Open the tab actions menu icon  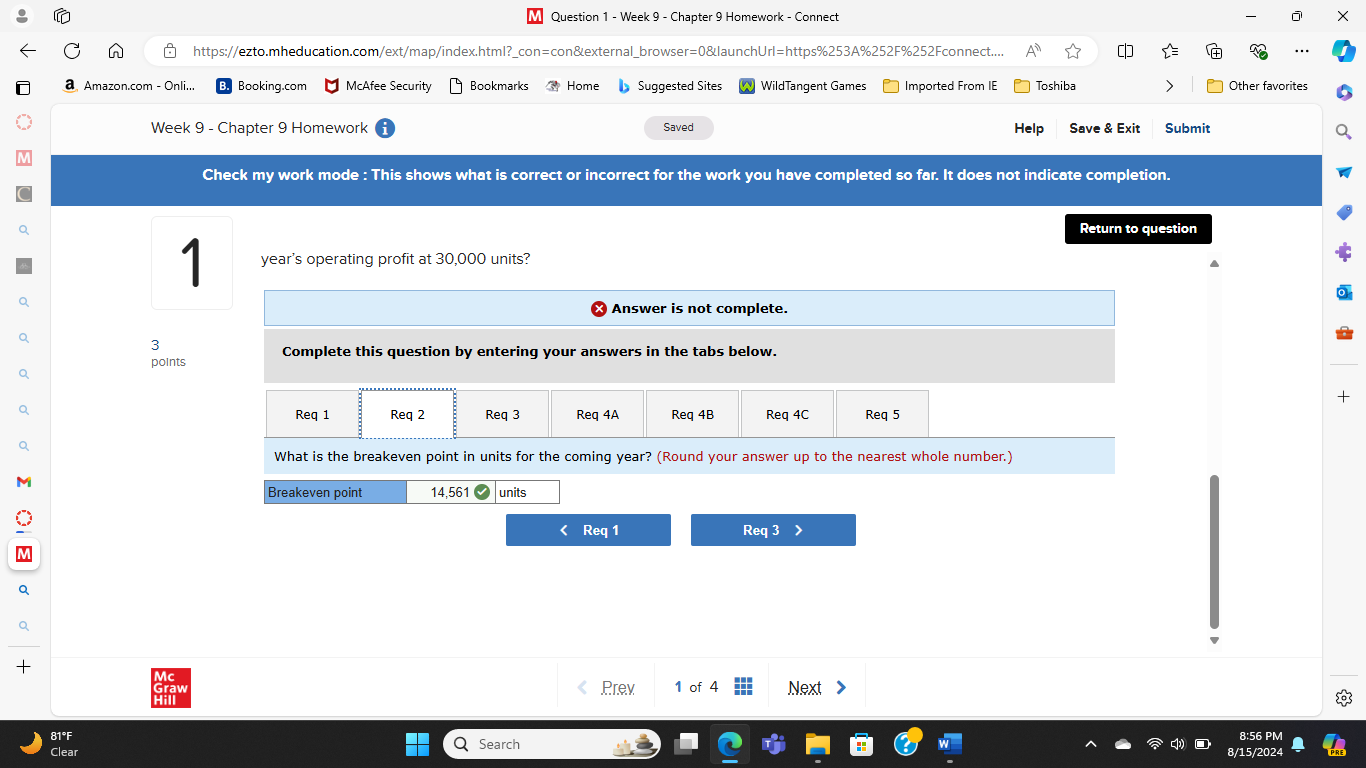[x=62, y=16]
